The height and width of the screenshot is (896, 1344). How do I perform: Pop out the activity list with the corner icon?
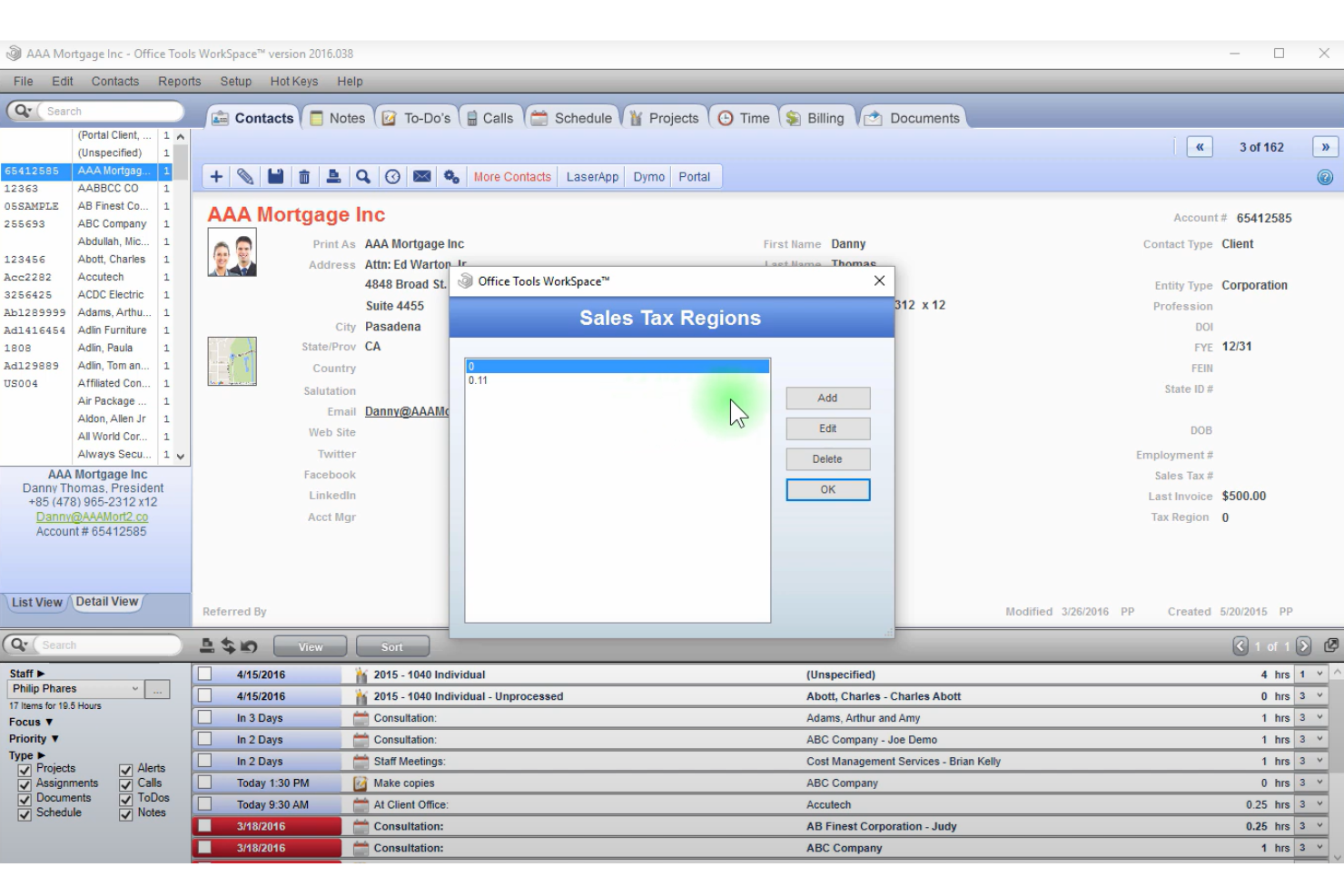(x=1331, y=645)
